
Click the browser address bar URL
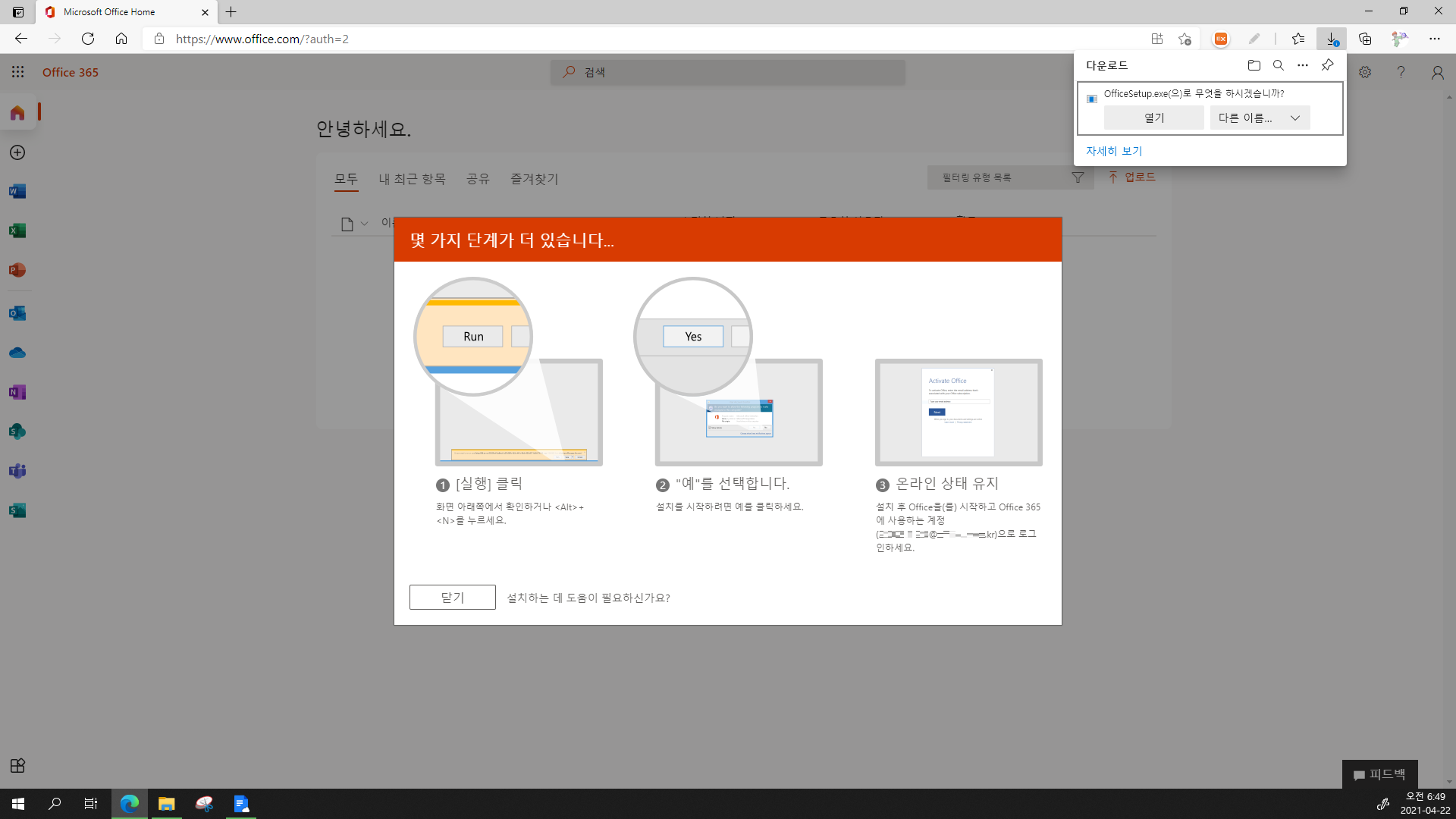[262, 39]
